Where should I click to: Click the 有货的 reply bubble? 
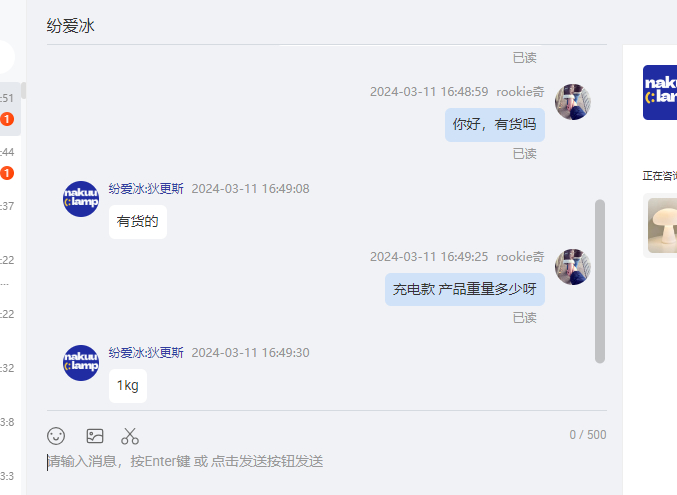pos(138,222)
